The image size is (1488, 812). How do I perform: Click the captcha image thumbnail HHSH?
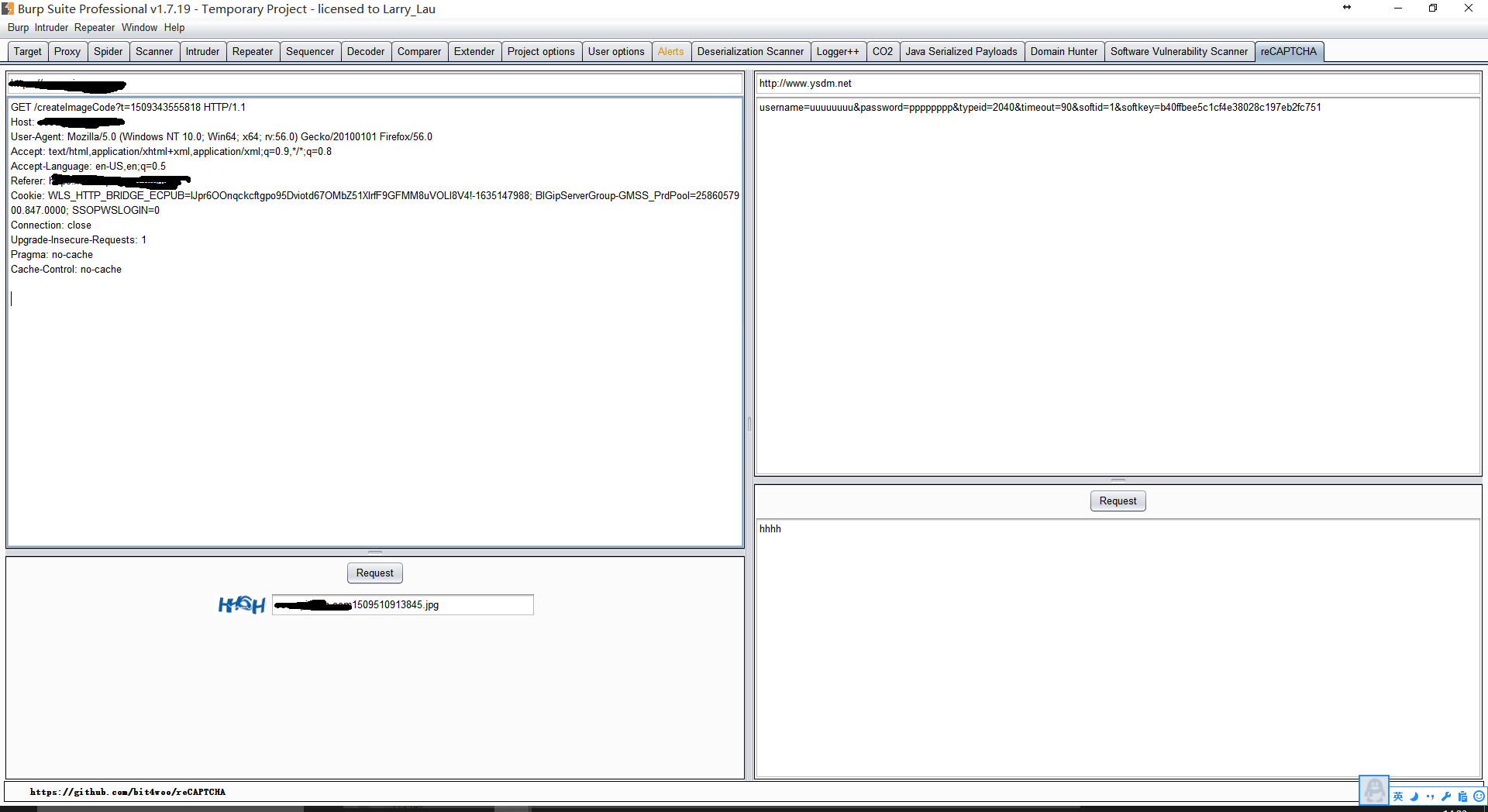(242, 604)
